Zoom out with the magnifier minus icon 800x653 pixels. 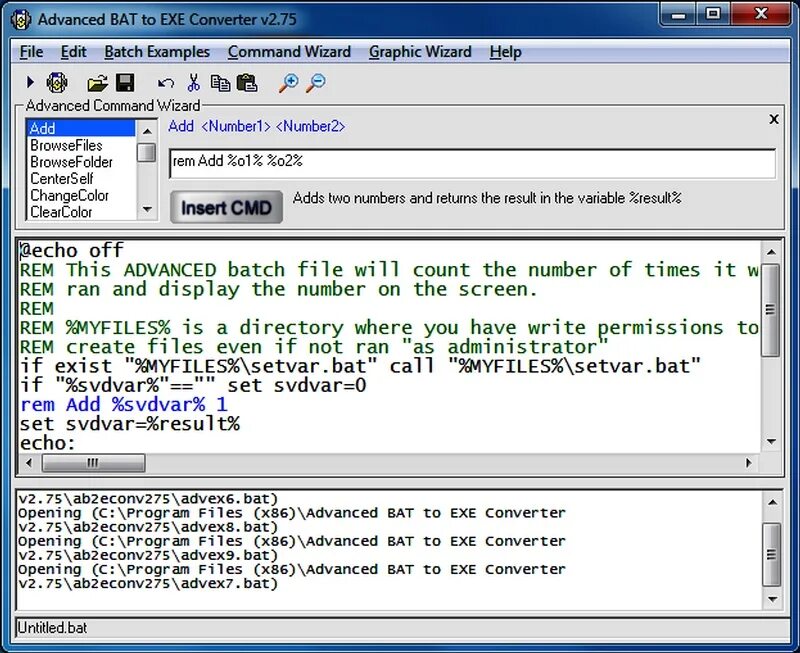tap(316, 83)
